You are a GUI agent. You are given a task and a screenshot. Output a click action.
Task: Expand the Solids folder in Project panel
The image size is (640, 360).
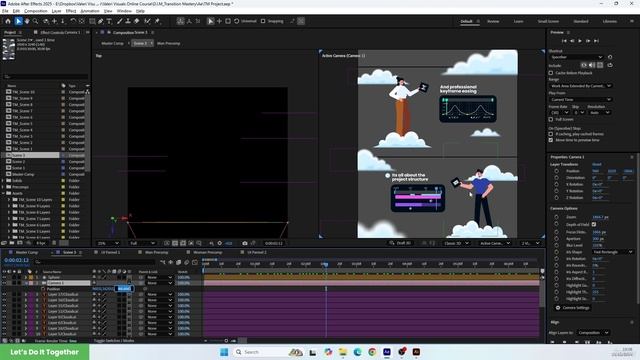click(3, 181)
